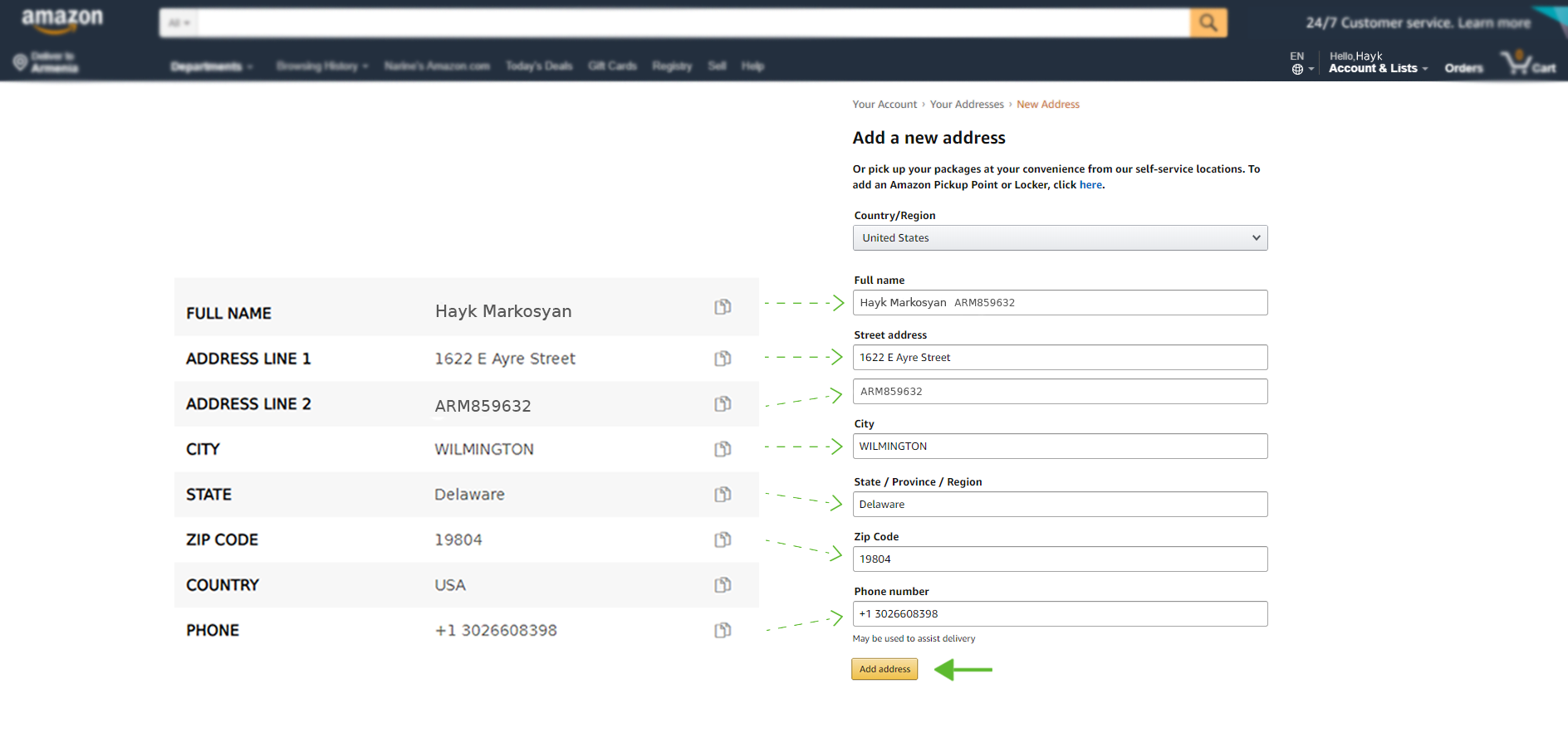Open the Country/Region dropdown
This screenshot has height=742, width=1568.
click(x=1060, y=238)
